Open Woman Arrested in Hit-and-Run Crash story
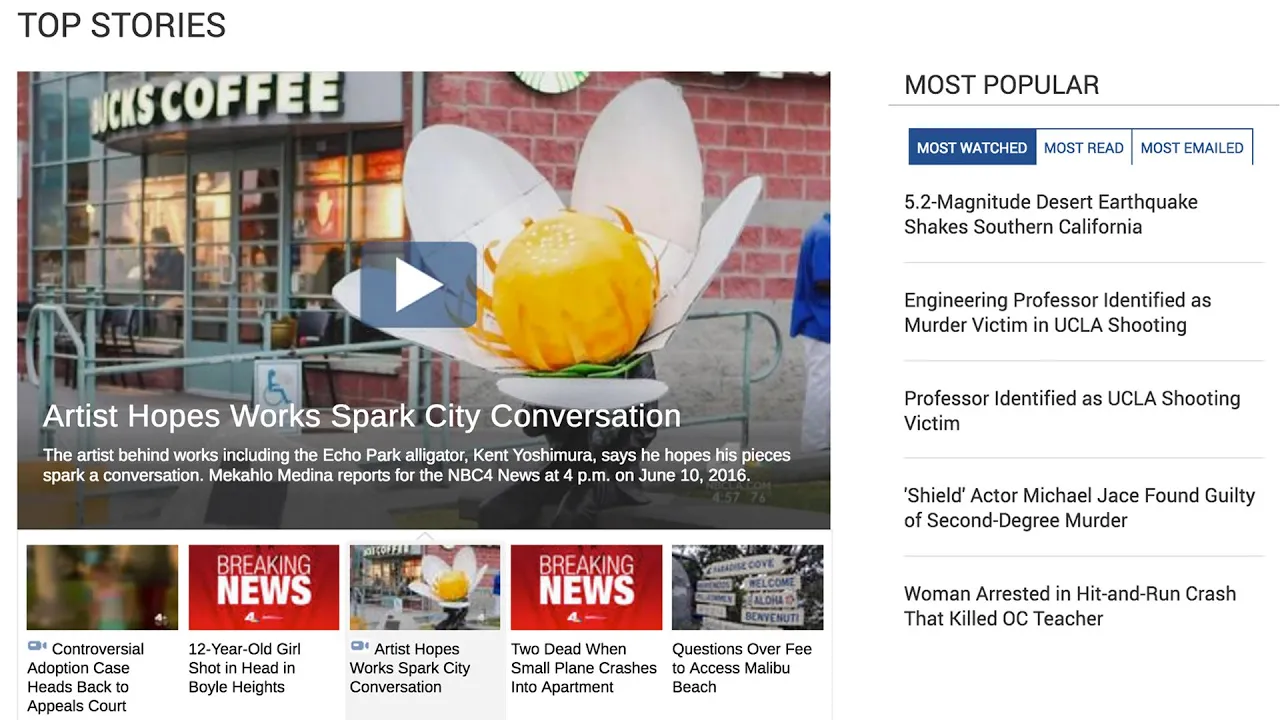 click(1070, 605)
